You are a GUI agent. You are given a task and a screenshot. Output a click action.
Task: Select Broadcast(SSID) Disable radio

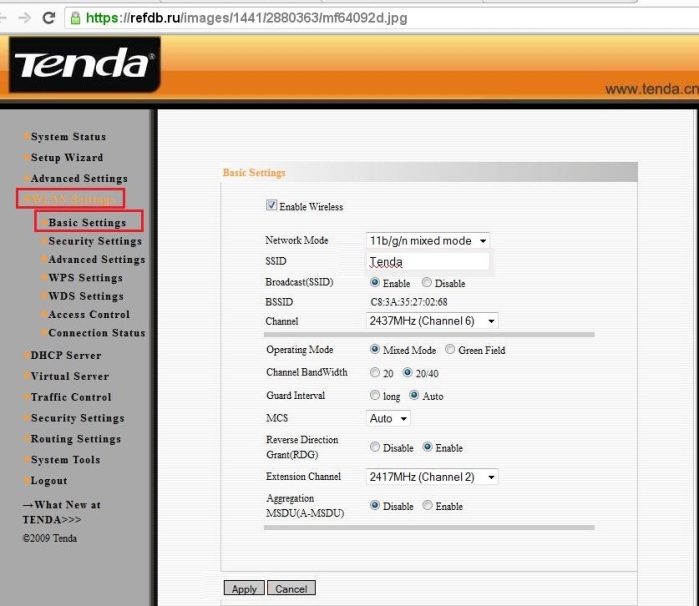click(x=427, y=282)
